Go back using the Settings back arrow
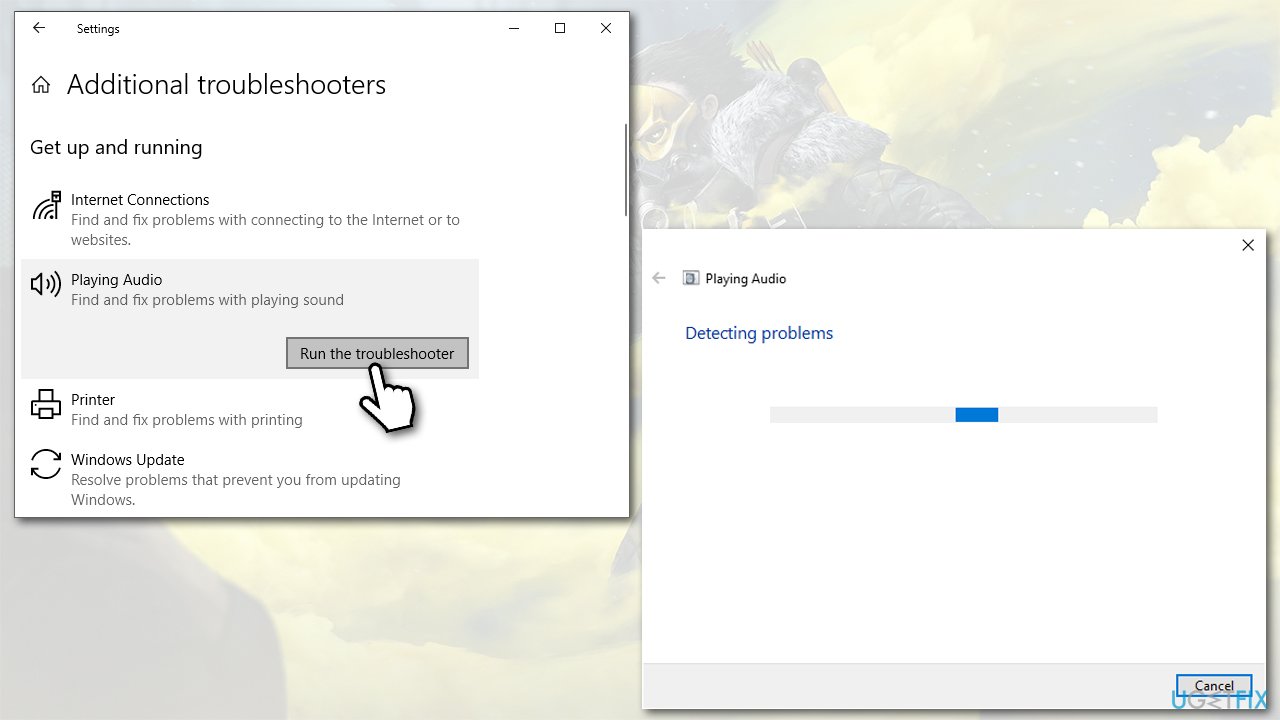The image size is (1280, 720). tap(39, 28)
